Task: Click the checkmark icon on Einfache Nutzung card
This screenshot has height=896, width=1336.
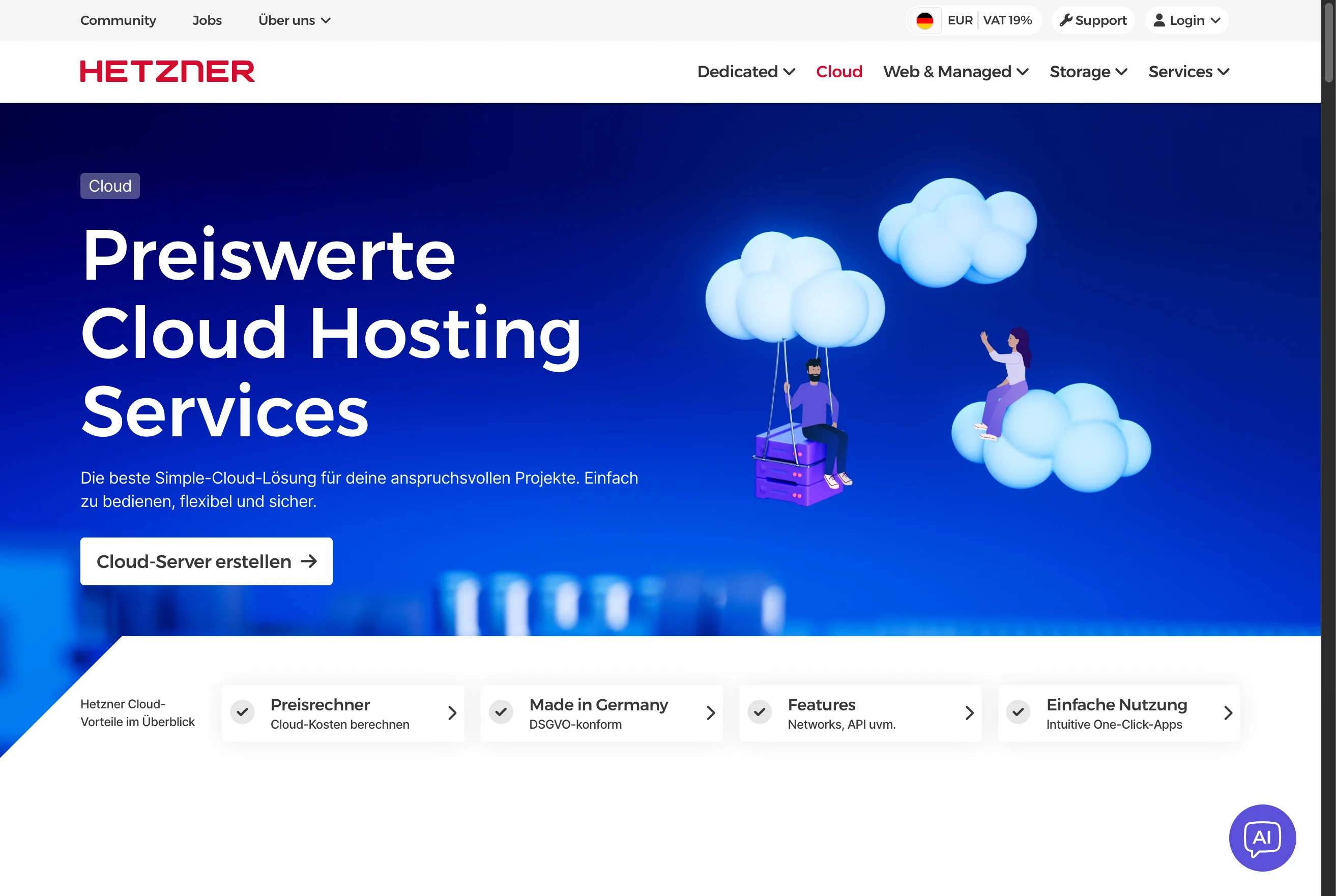Action: [1018, 712]
